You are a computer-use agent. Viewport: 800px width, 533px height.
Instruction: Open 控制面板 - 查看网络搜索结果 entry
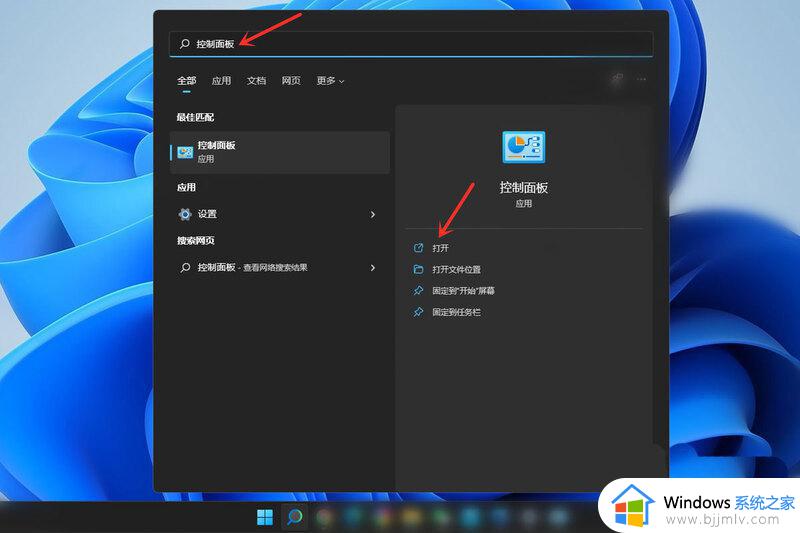coord(280,267)
